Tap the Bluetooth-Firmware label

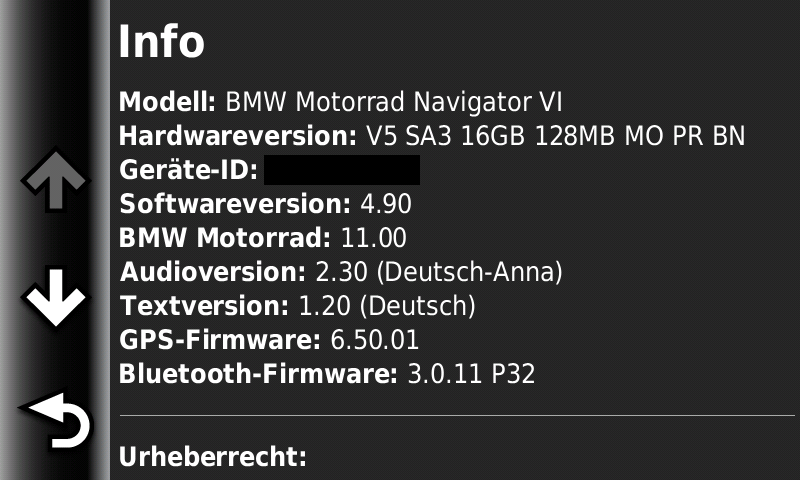259,375
